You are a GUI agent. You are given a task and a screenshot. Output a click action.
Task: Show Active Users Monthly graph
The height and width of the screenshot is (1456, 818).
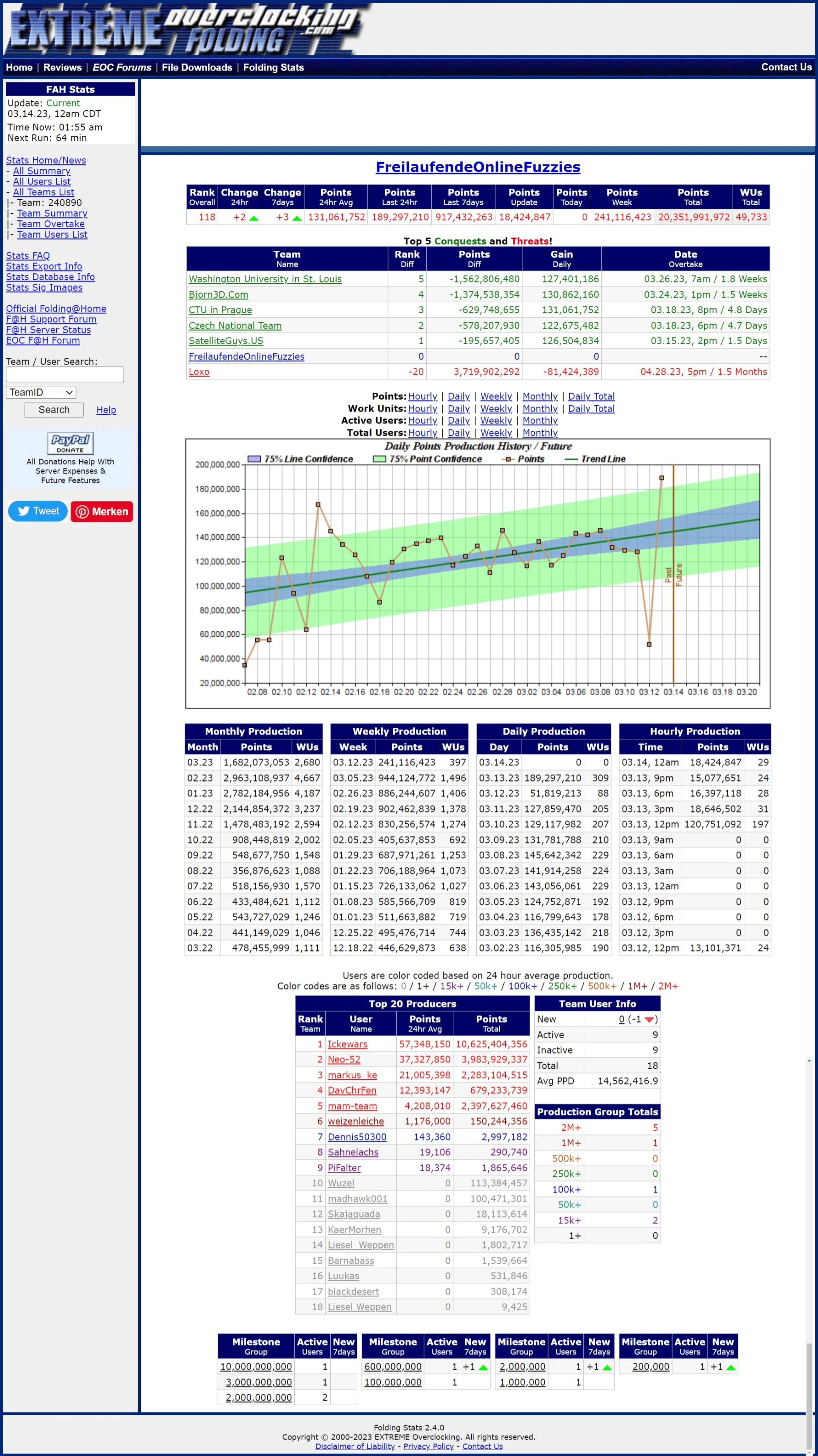(x=540, y=421)
